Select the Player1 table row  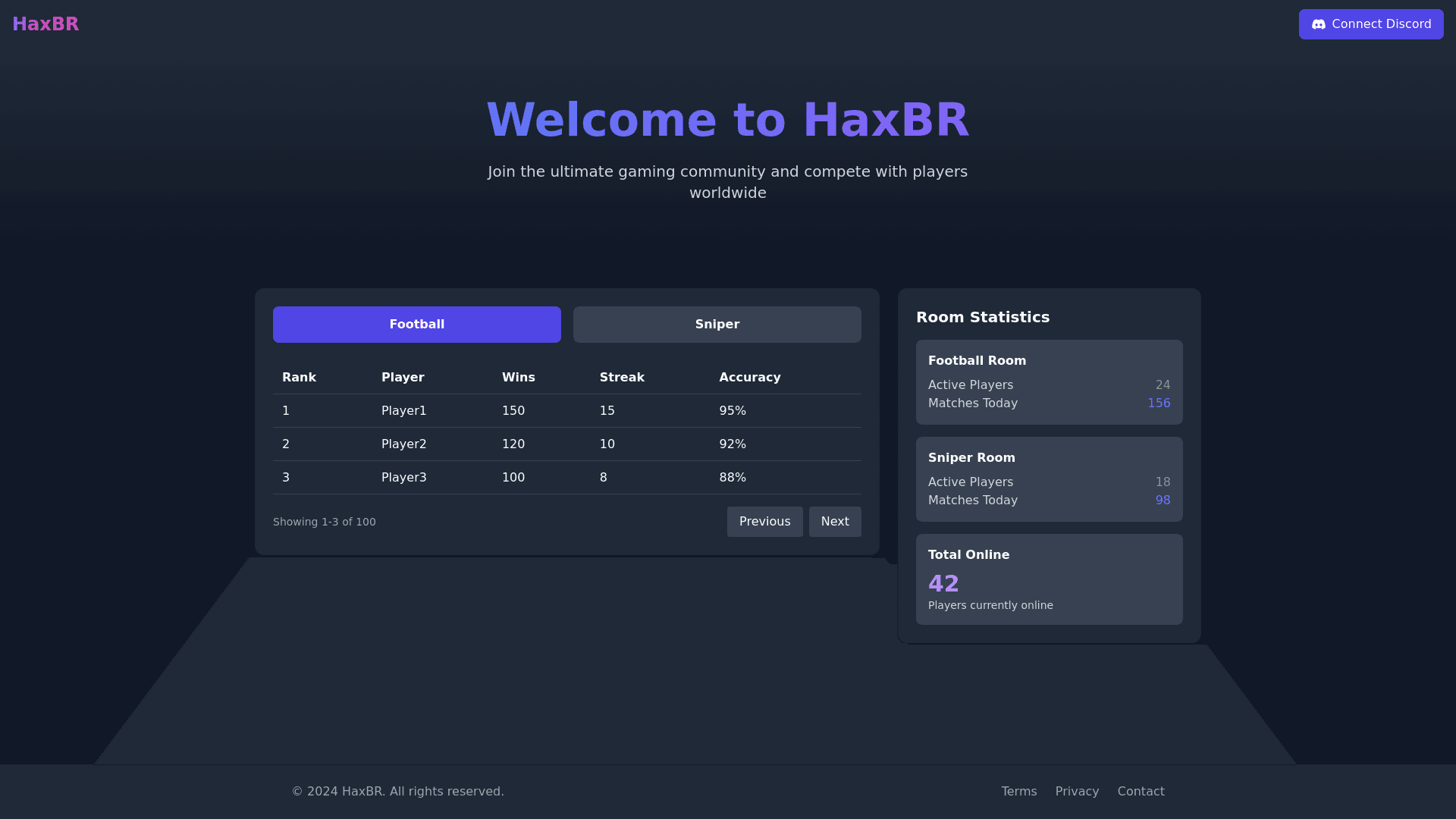click(566, 411)
